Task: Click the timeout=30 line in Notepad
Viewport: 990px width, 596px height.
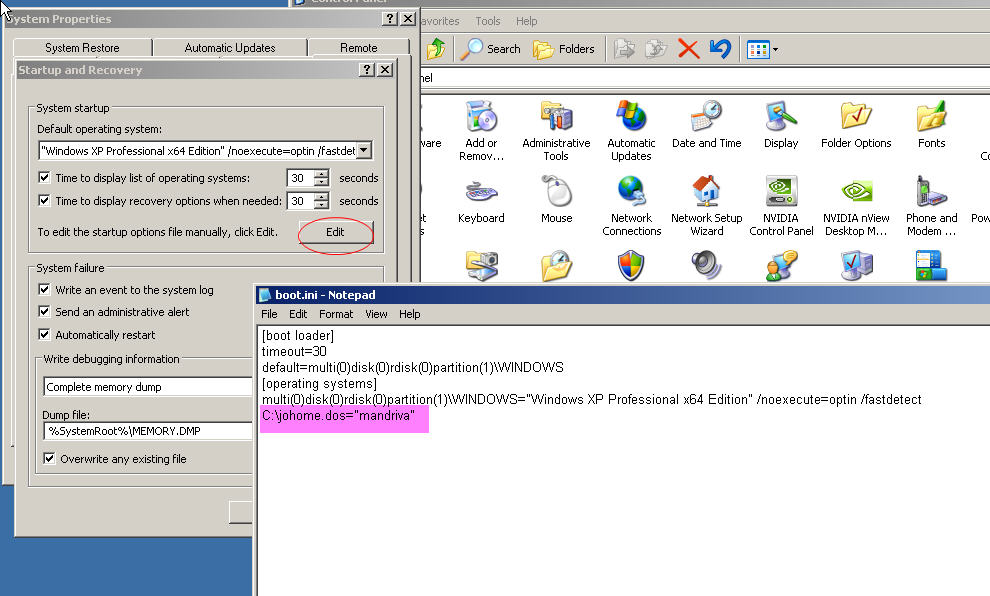Action: pyautogui.click(x=294, y=351)
